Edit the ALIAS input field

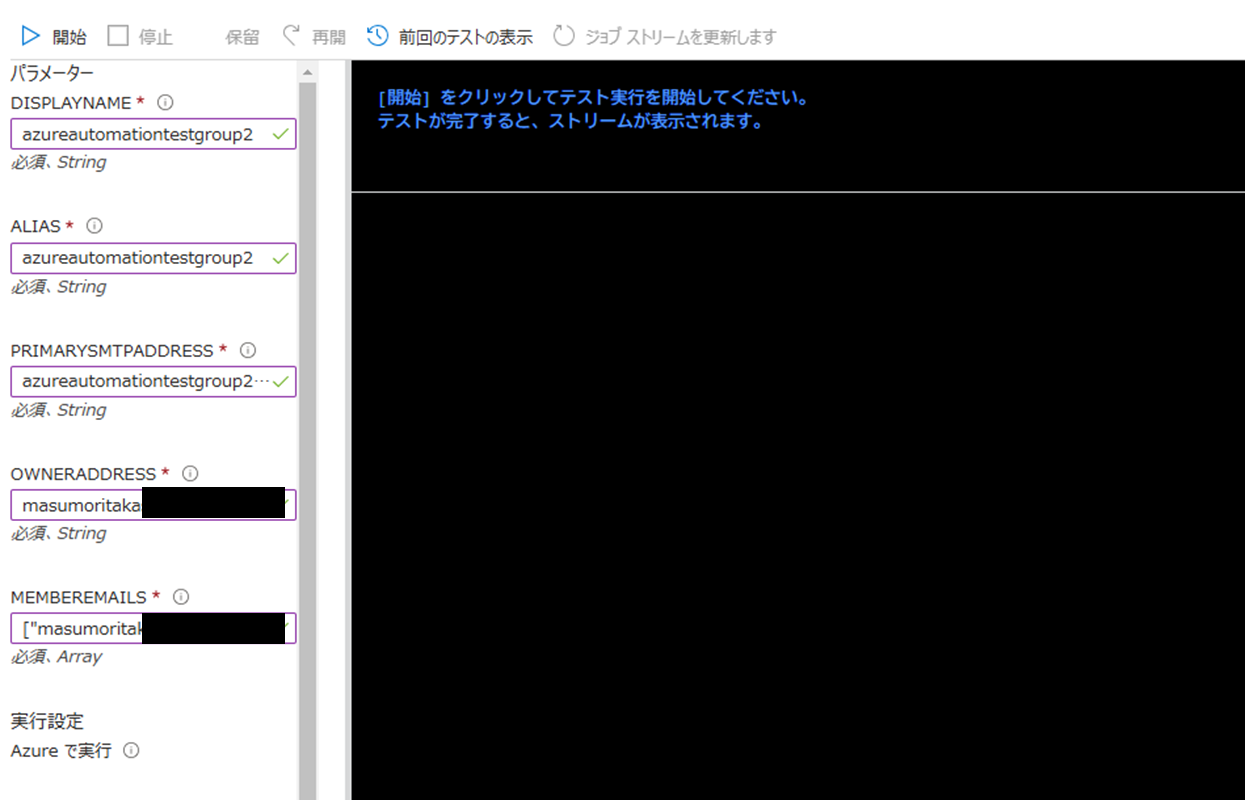click(154, 258)
